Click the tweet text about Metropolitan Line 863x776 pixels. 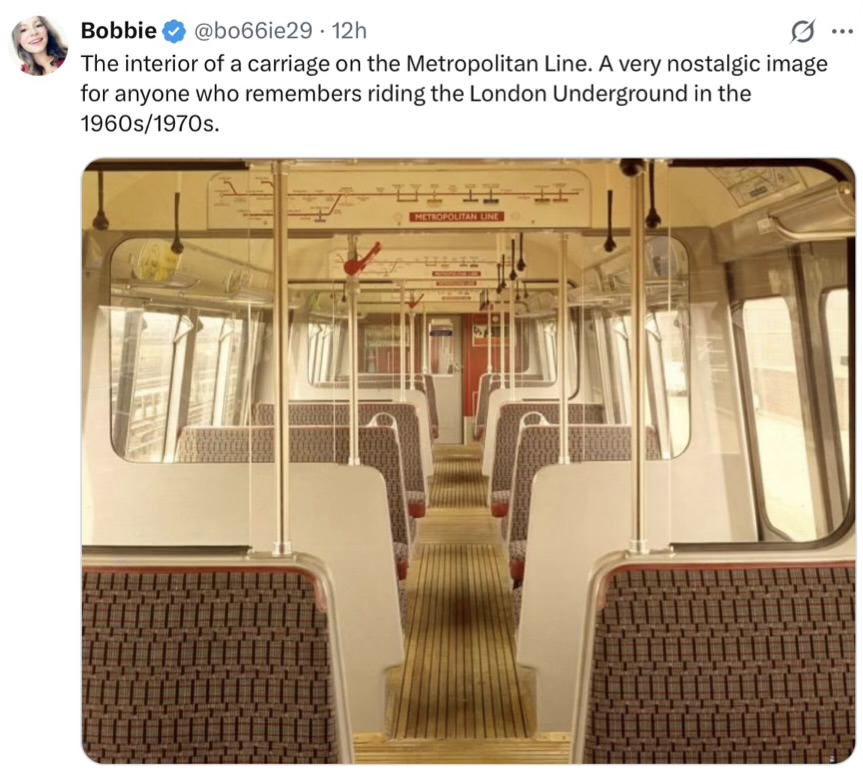tap(454, 94)
